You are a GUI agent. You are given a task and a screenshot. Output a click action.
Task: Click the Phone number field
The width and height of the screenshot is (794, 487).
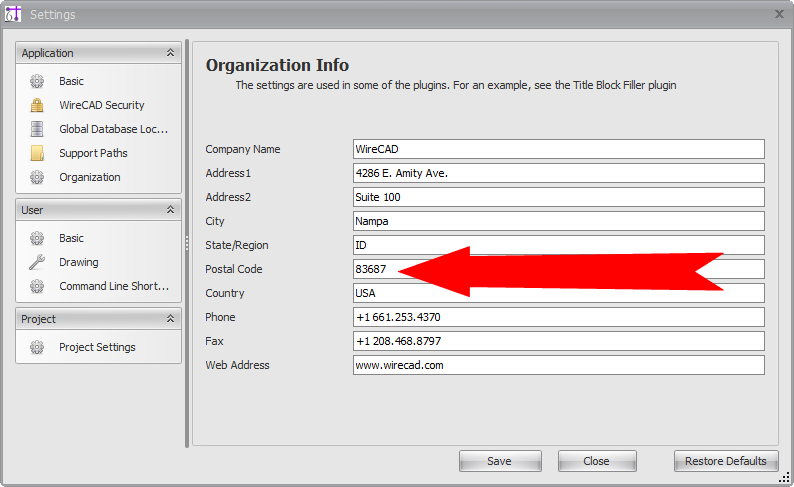(559, 317)
